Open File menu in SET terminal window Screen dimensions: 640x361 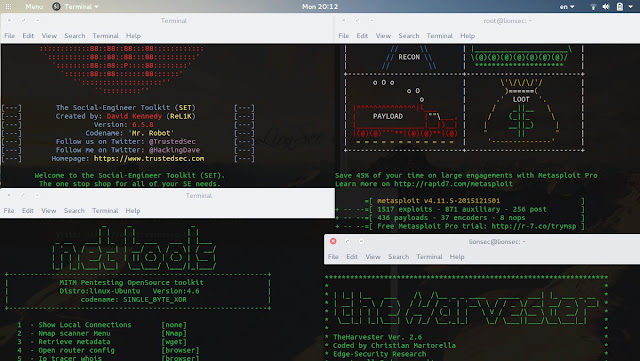[x=9, y=36]
